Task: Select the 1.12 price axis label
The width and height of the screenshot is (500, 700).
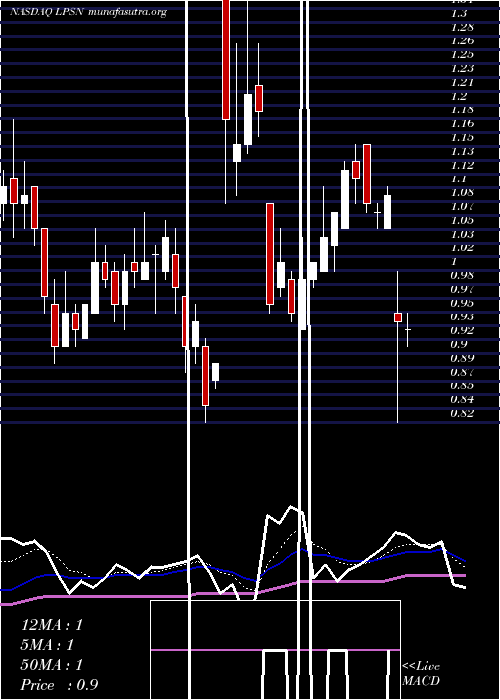Action: tap(462, 165)
